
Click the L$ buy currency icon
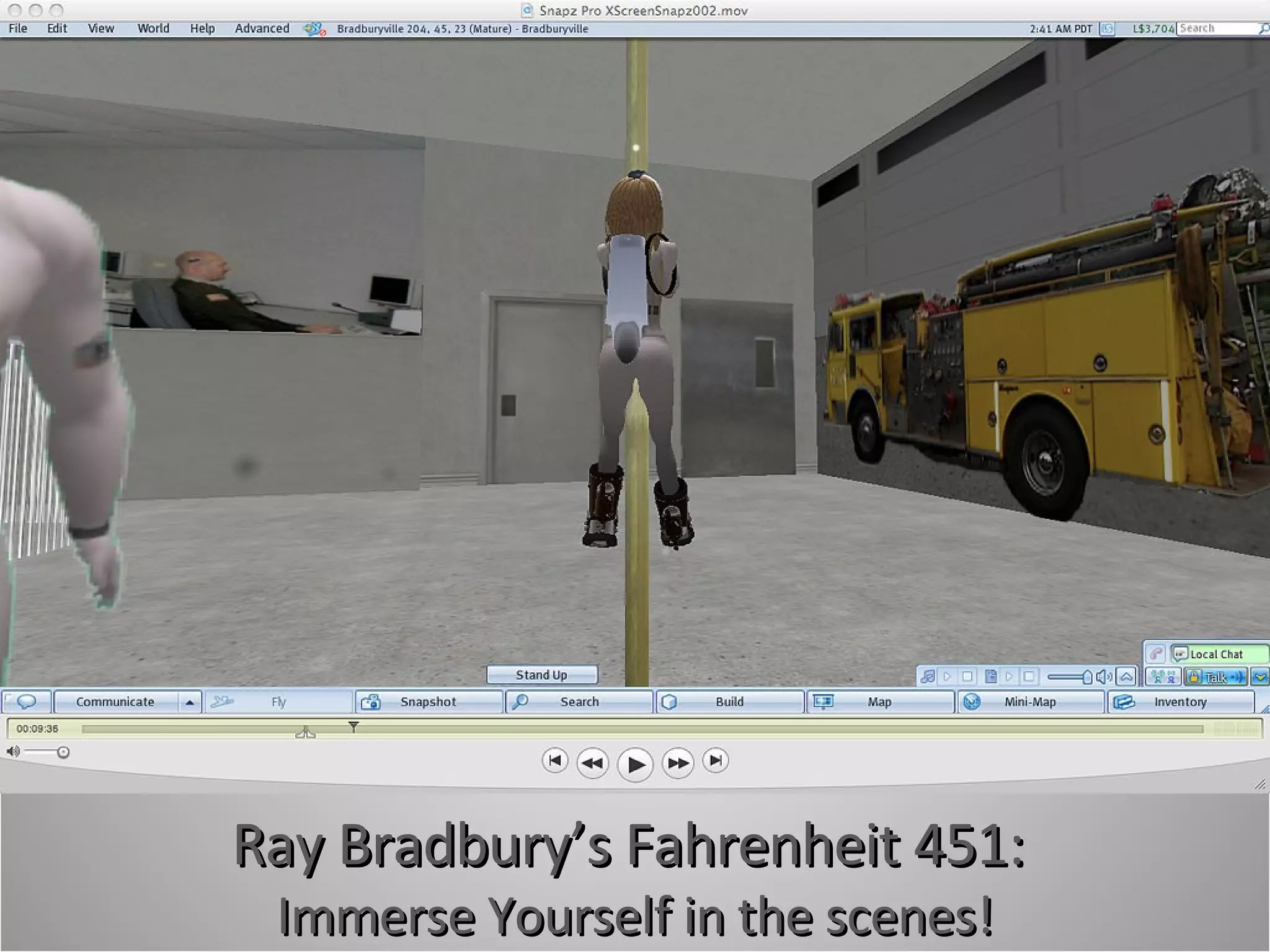click(1107, 29)
